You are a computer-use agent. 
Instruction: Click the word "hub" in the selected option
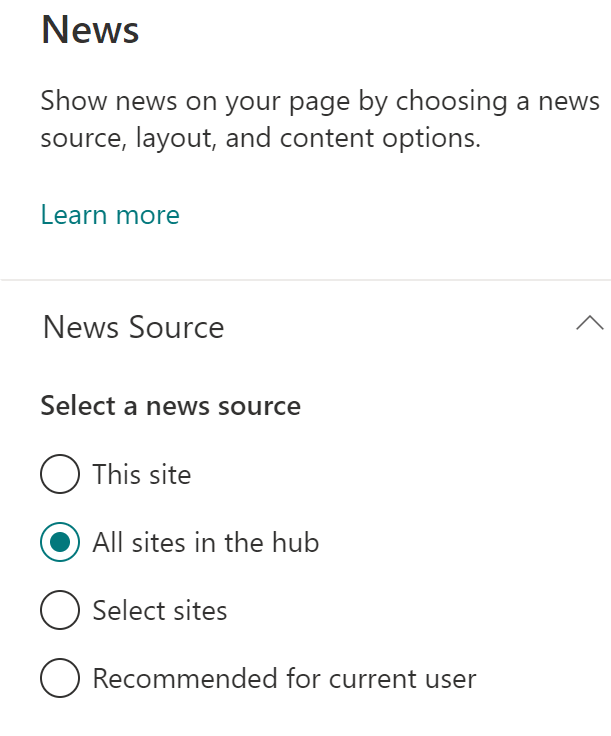[295, 542]
